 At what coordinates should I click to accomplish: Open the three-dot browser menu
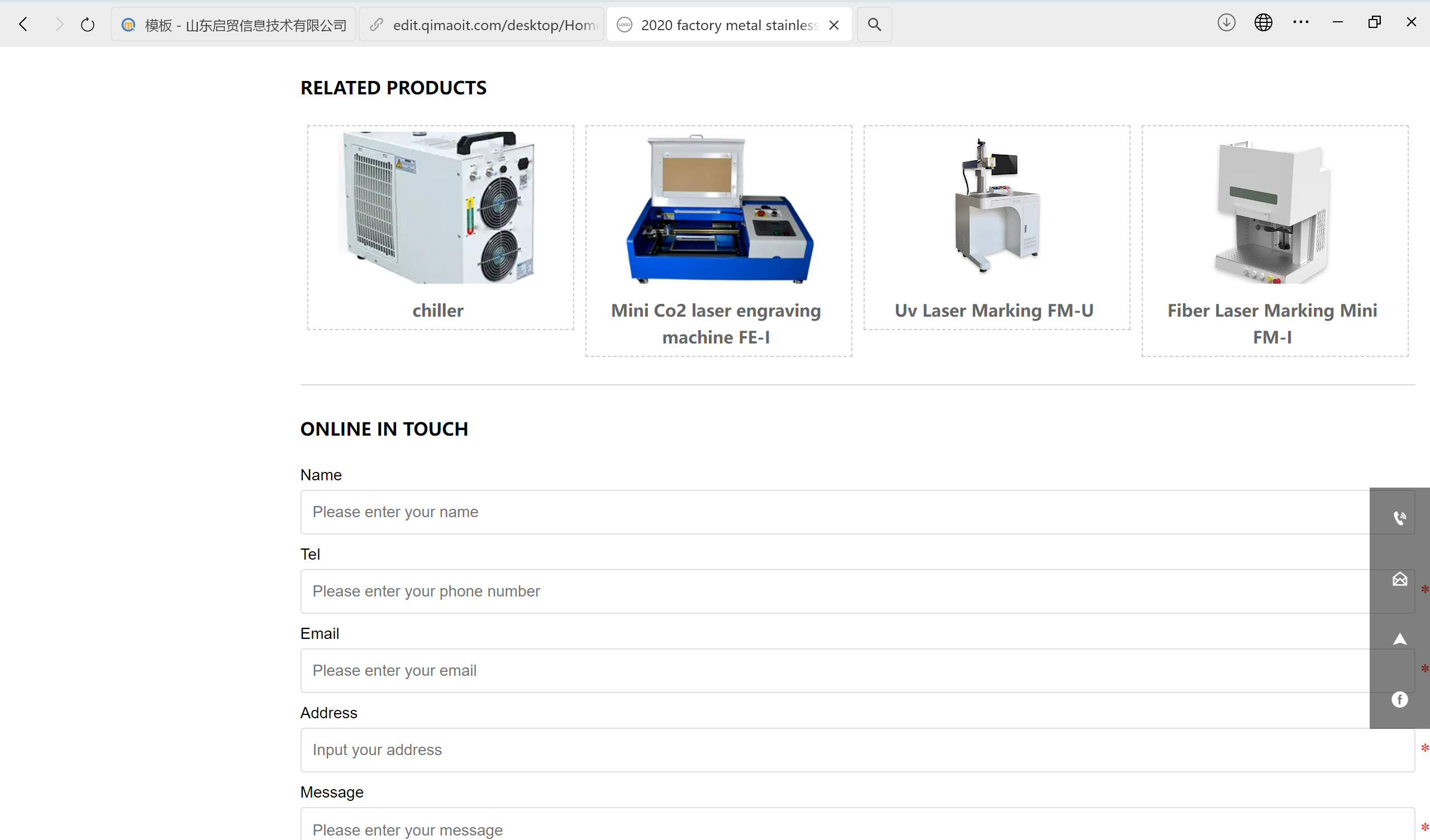click(1300, 23)
